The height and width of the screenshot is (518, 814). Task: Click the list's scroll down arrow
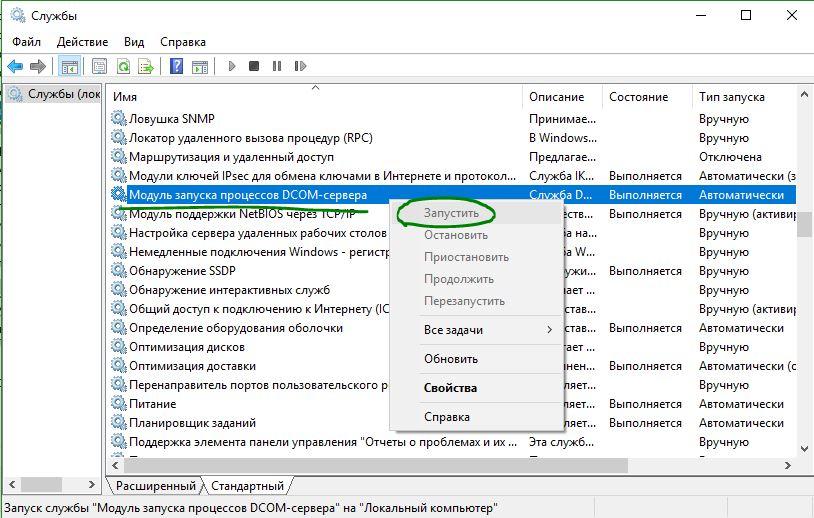click(804, 449)
